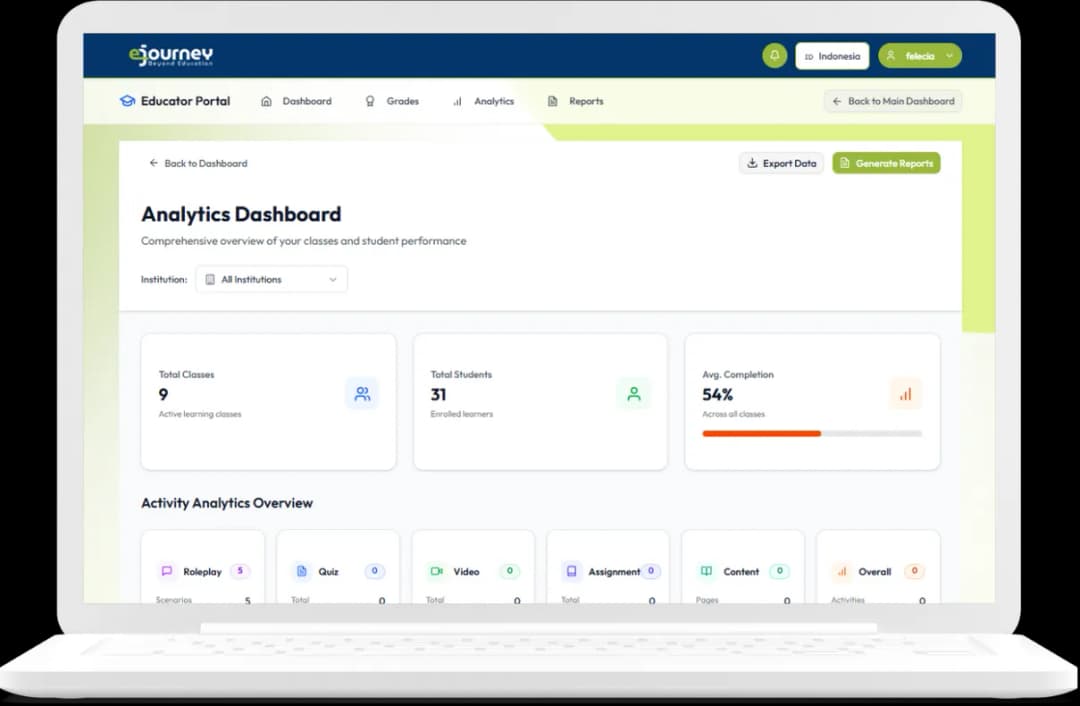This screenshot has height=706, width=1080.
Task: Click the Total Classes people icon
Action: tap(362, 394)
